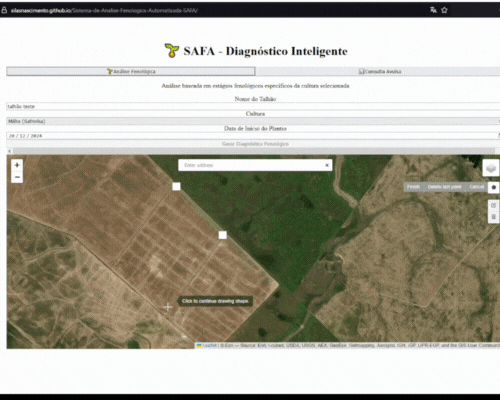Open the planting date picker field
This screenshot has height=400, width=500.
click(253, 136)
